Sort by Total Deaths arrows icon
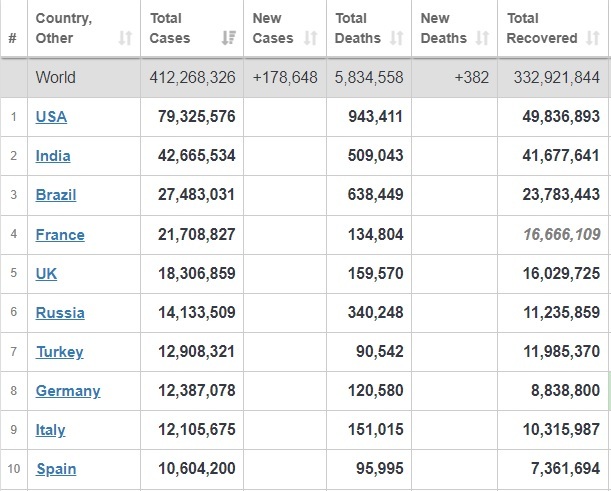Viewport: 611px width, 491px height. pyautogui.click(x=397, y=38)
